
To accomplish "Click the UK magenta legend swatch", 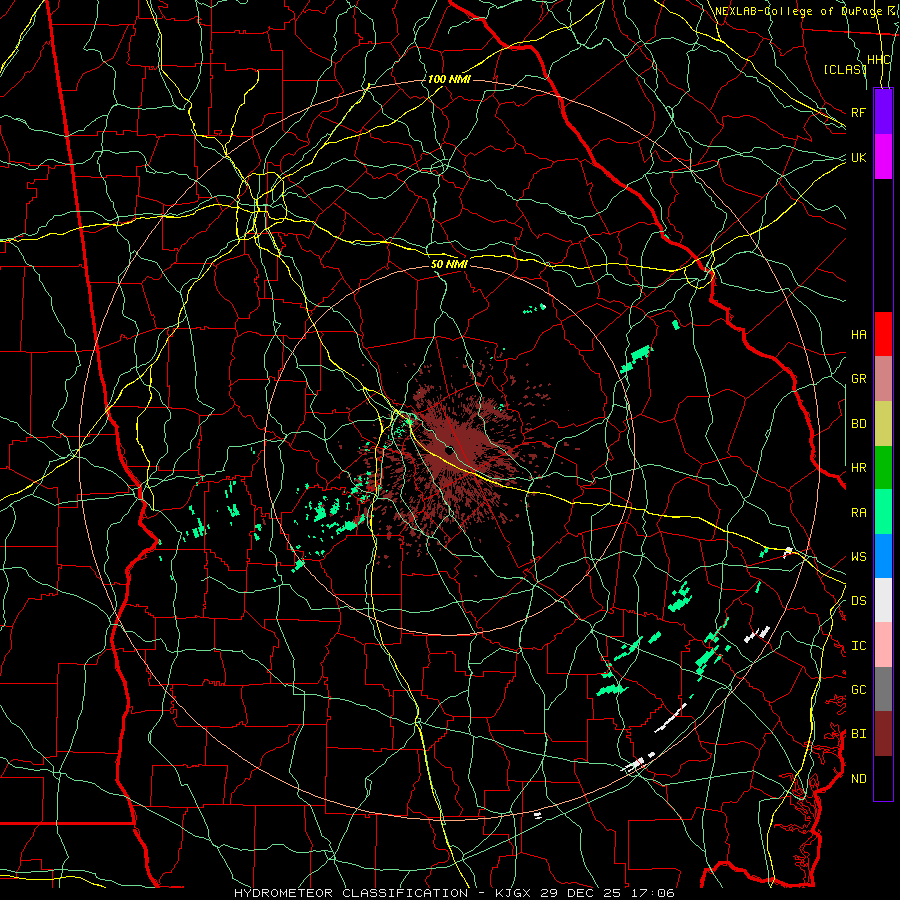I will pos(883,157).
